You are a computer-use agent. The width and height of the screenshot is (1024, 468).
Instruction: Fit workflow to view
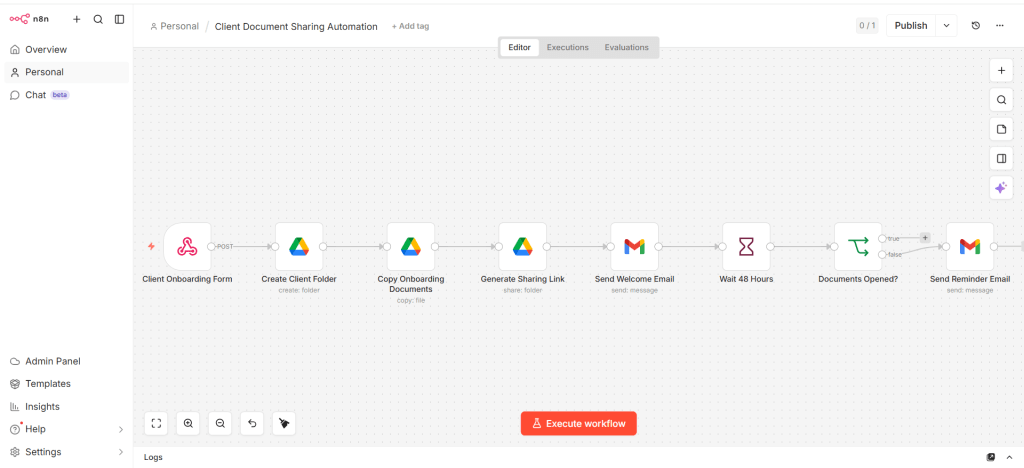pyautogui.click(x=156, y=424)
